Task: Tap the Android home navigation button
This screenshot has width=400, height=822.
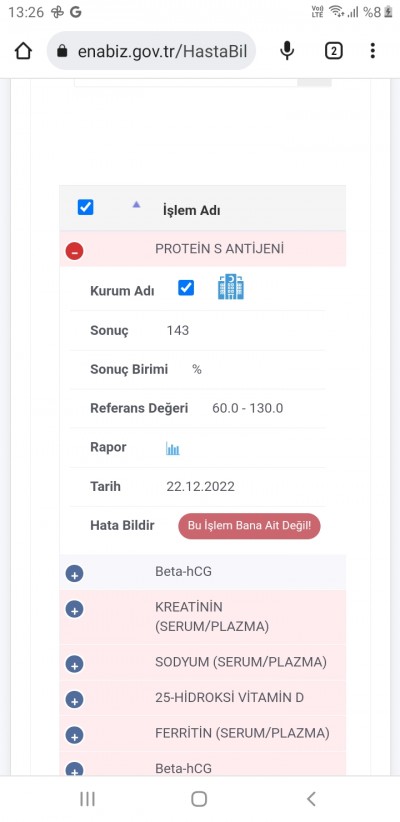Action: coord(199,798)
